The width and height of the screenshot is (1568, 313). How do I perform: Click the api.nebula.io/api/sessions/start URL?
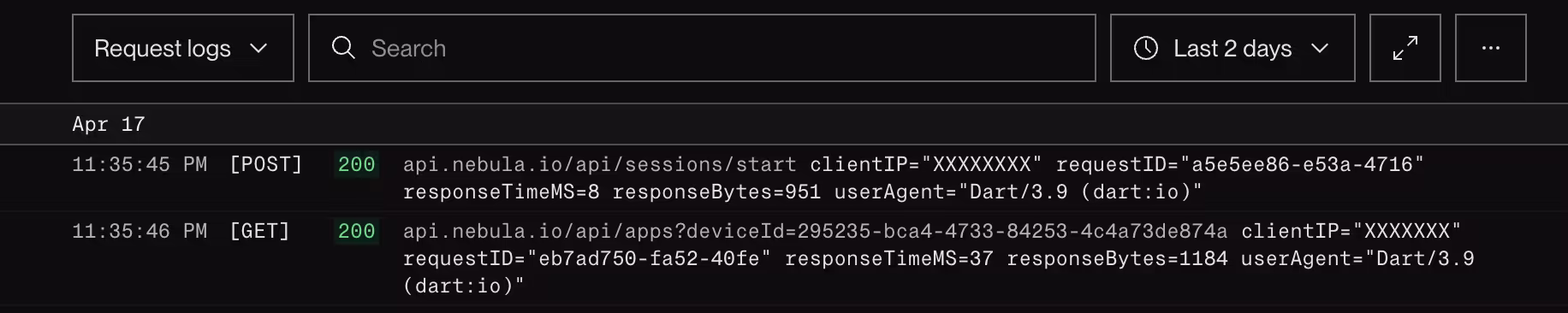tap(600, 164)
